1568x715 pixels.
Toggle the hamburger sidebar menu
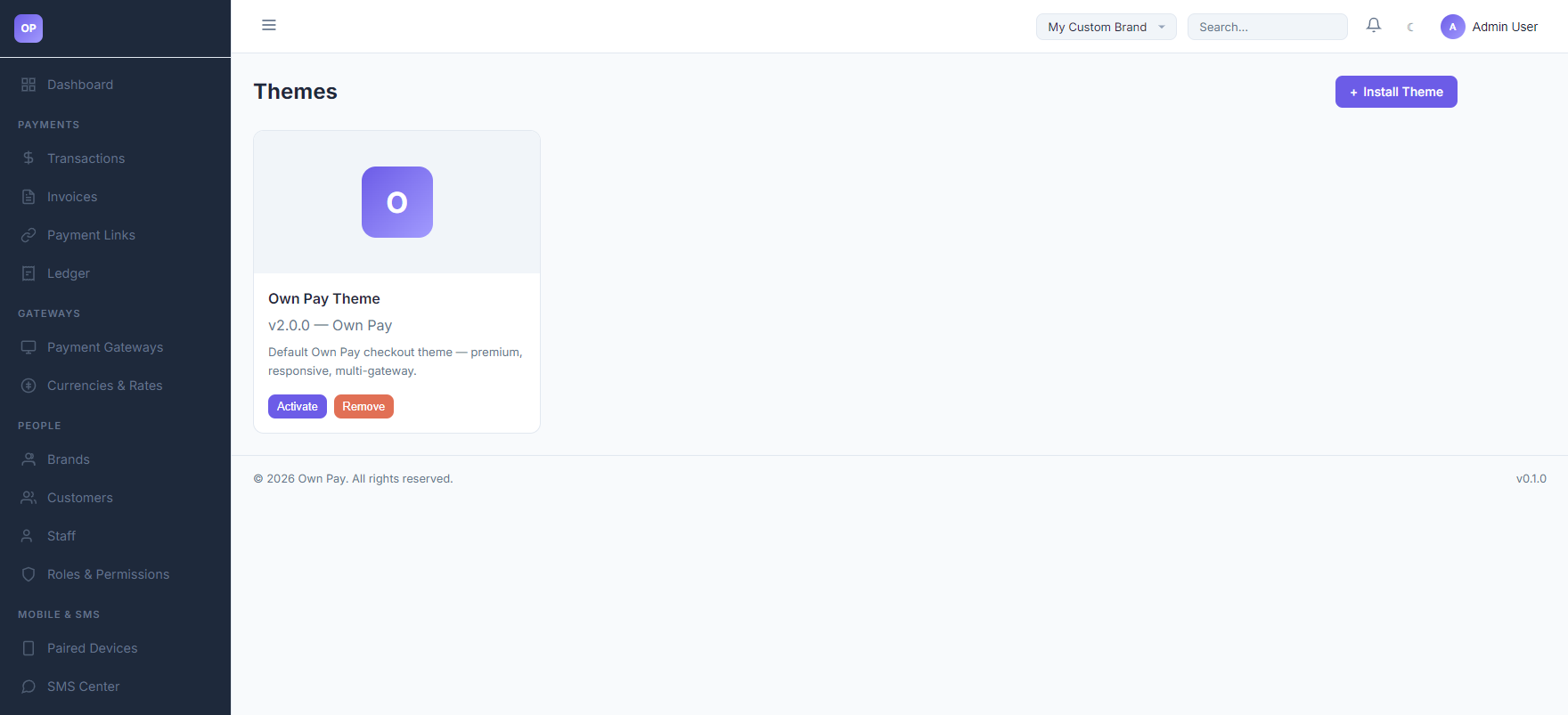click(x=269, y=25)
